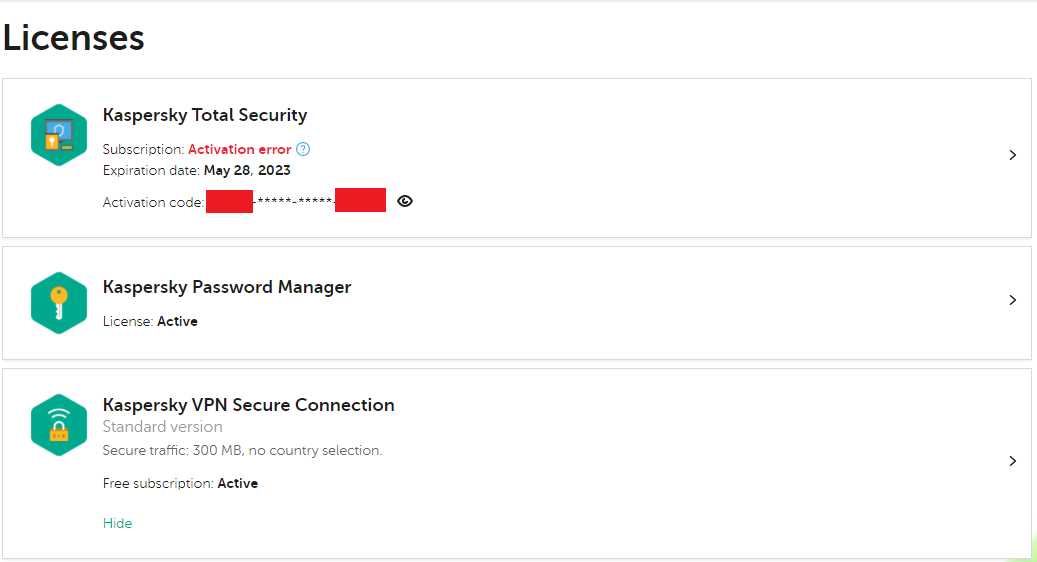The image size is (1037, 562).
Task: Click the Secure traffic 300 MB text
Action: [242, 450]
